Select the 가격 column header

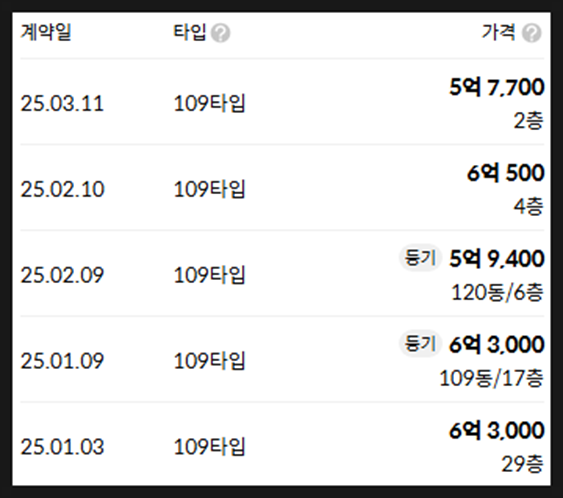point(498,32)
